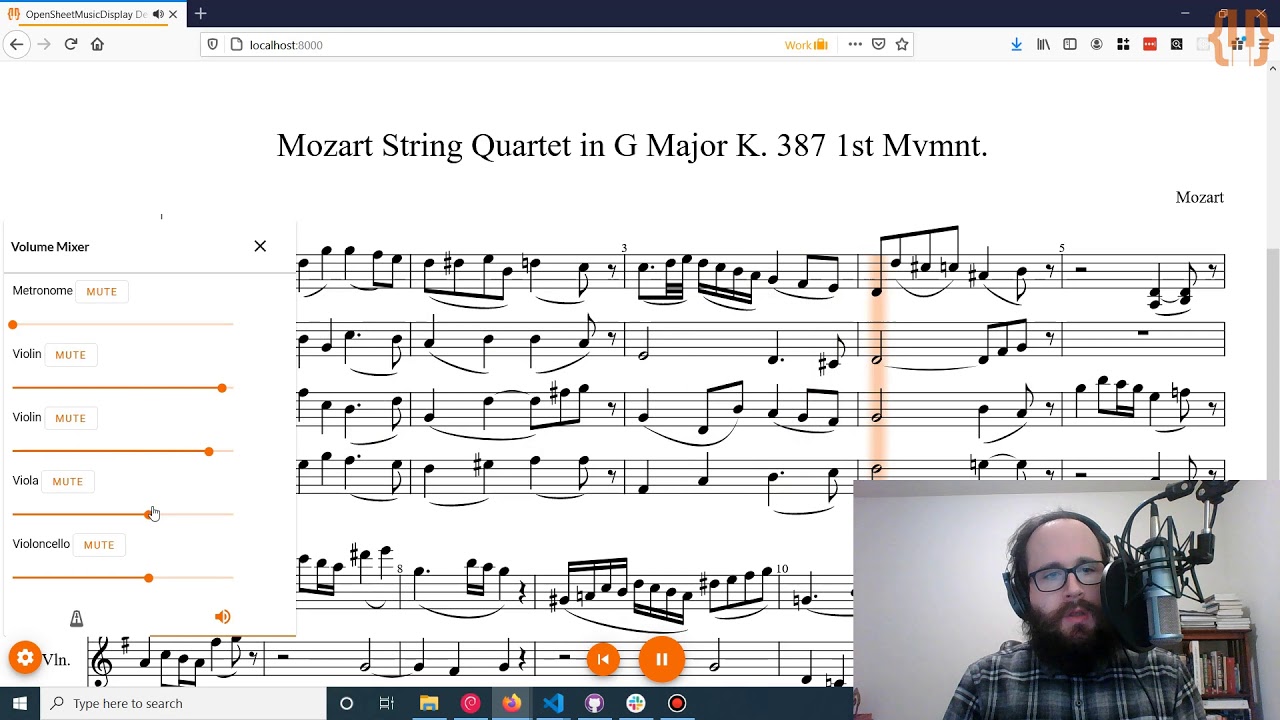
Task: Close the OpenSheetMusicDisplay browser tab
Action: 173,14
